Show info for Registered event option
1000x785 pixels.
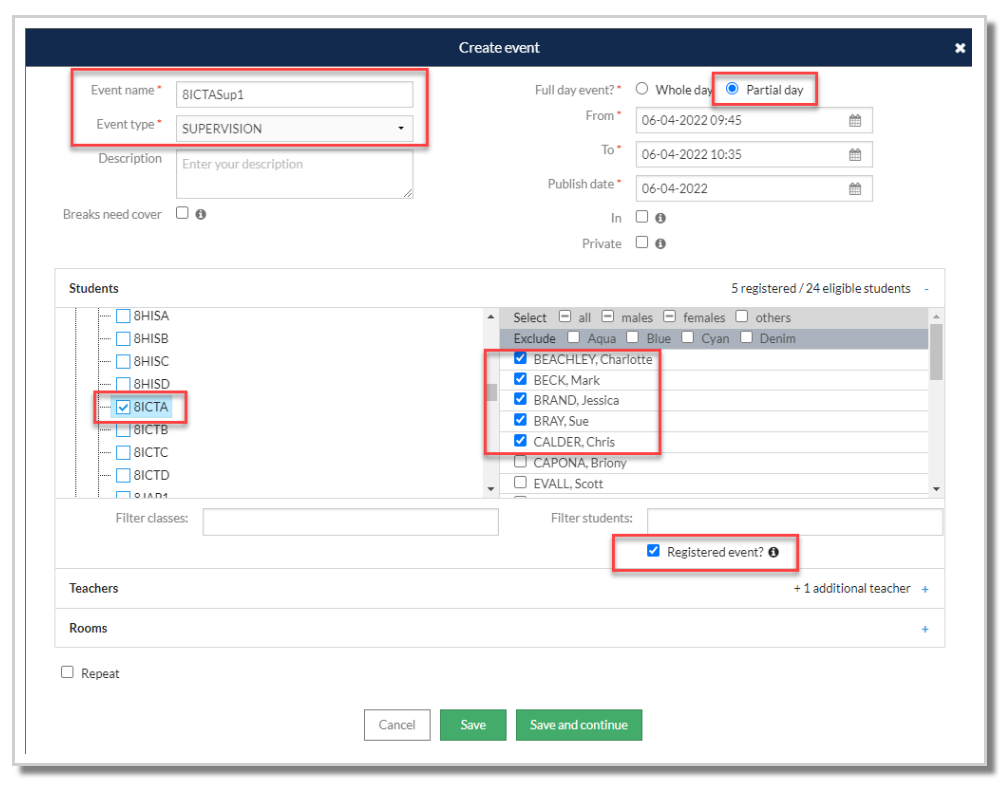tap(774, 552)
